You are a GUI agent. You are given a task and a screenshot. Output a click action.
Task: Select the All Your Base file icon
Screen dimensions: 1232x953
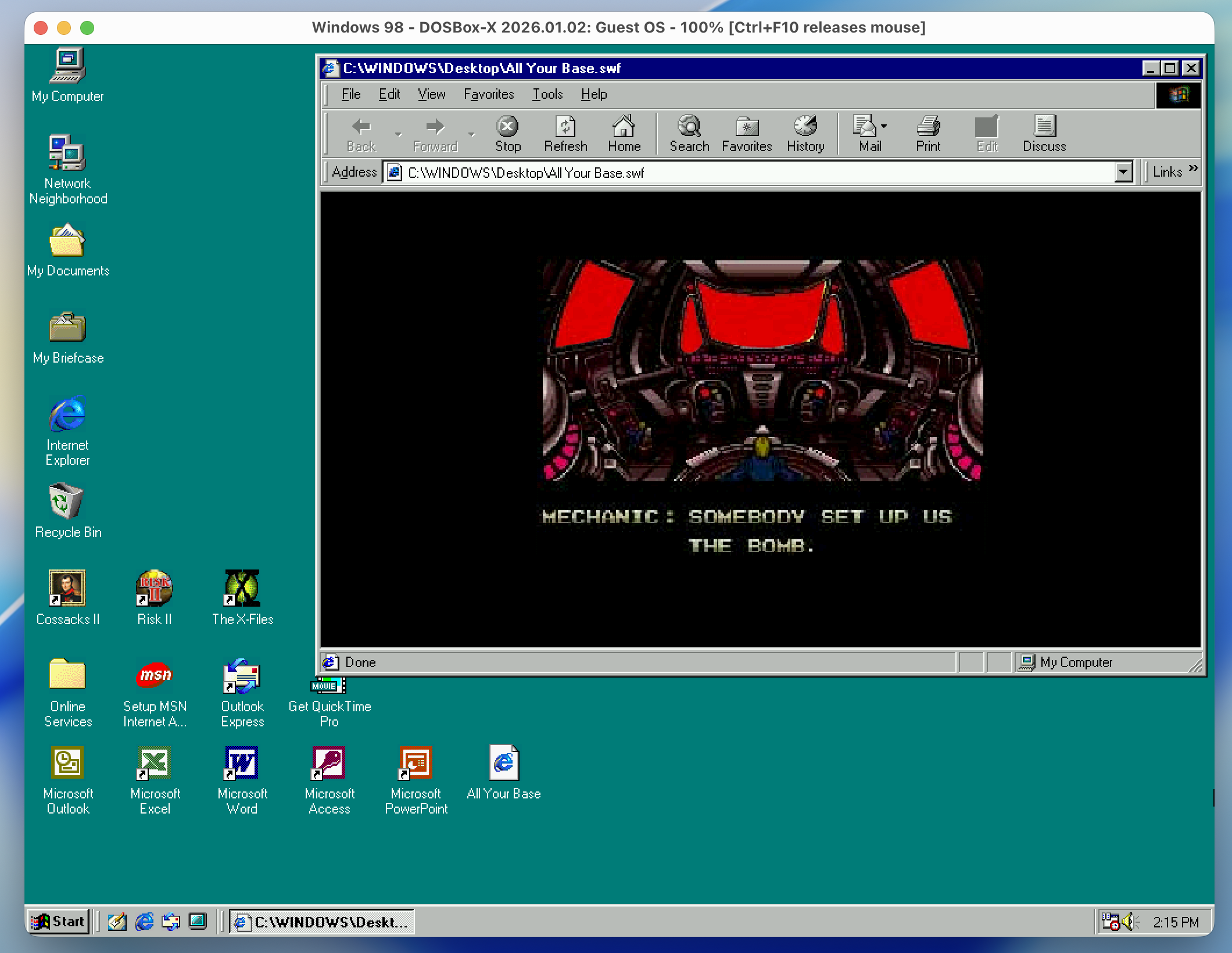coord(503,773)
